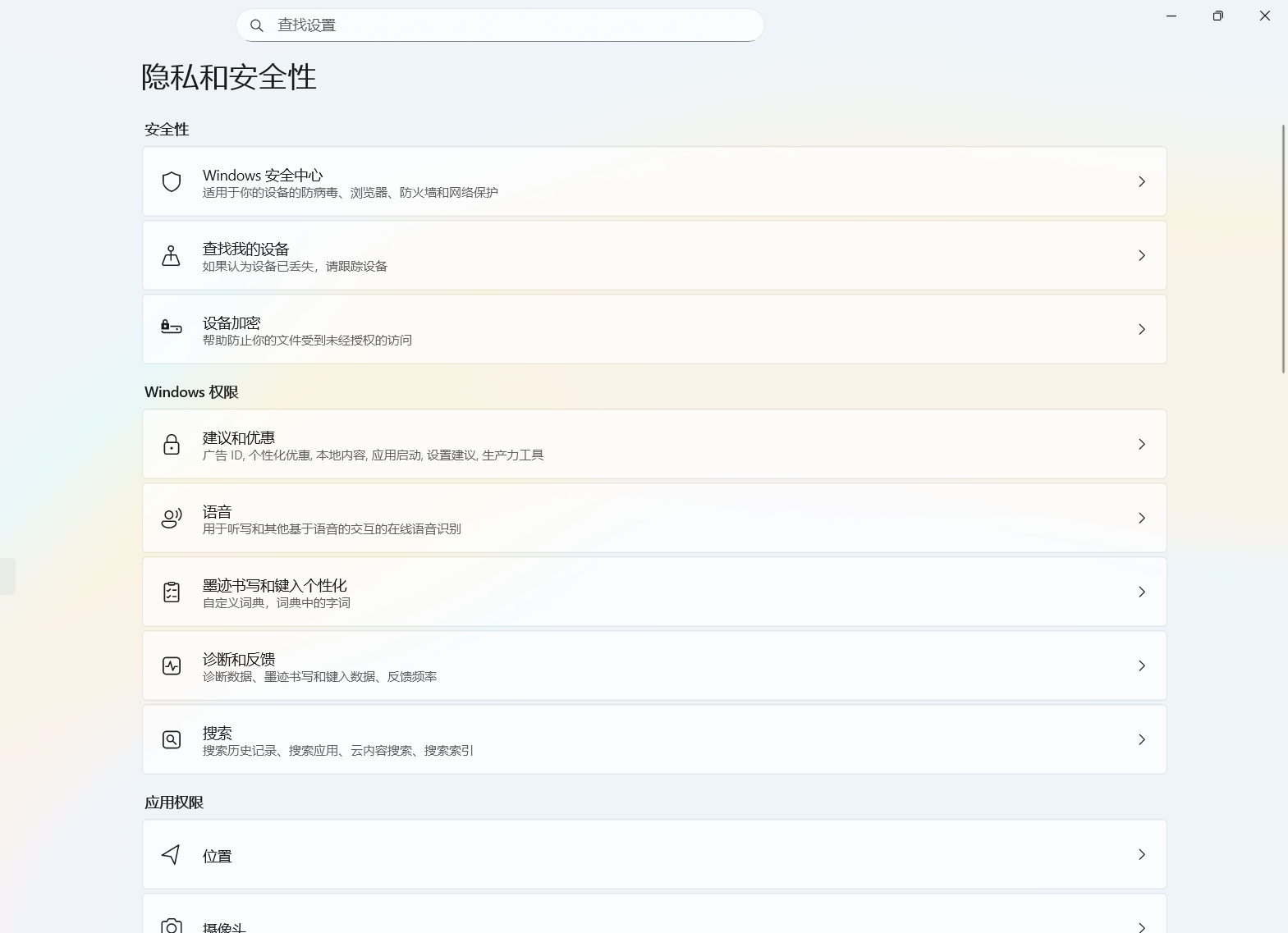The width and height of the screenshot is (1288, 933).
Task: Click the chevron on 建议和优惠 row
Action: pyautogui.click(x=1142, y=444)
